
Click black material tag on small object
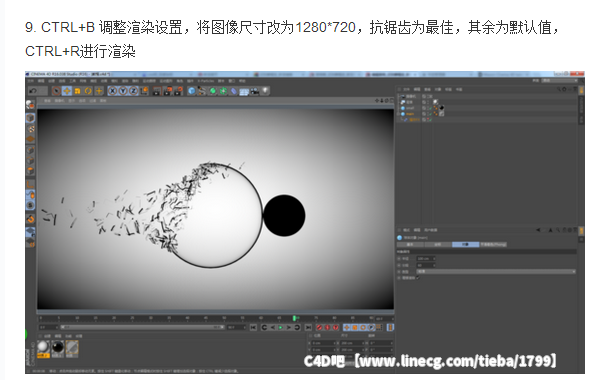pos(442,108)
